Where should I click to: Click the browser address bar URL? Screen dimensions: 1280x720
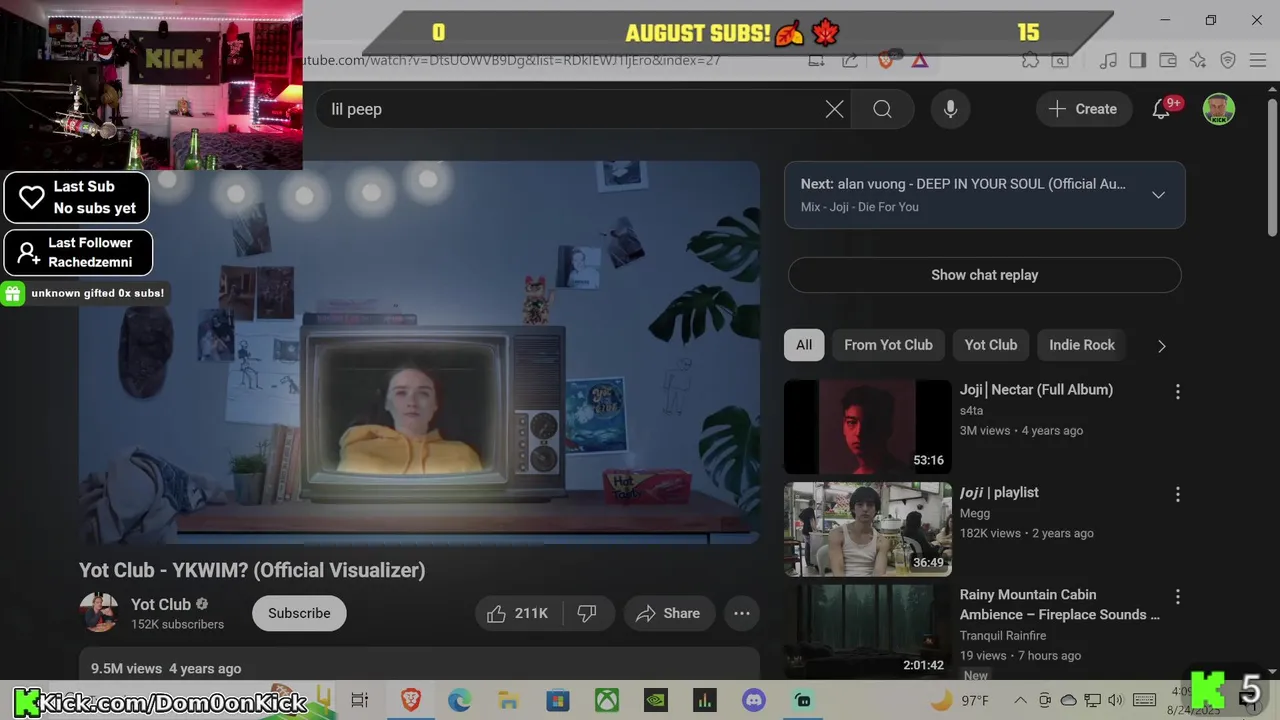click(x=511, y=60)
